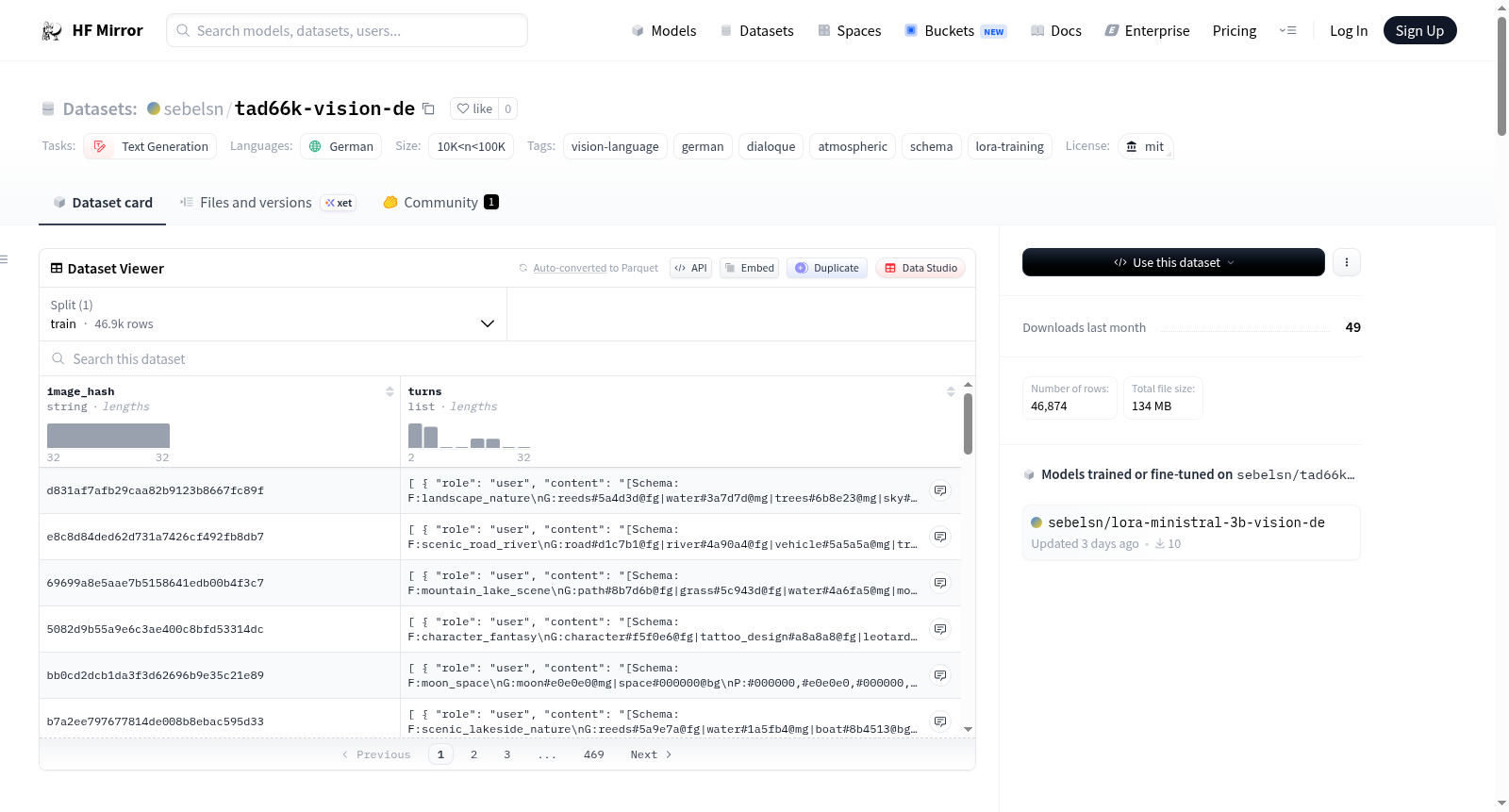Select the mit license tag
The width and height of the screenshot is (1509, 812).
pyautogui.click(x=1146, y=146)
